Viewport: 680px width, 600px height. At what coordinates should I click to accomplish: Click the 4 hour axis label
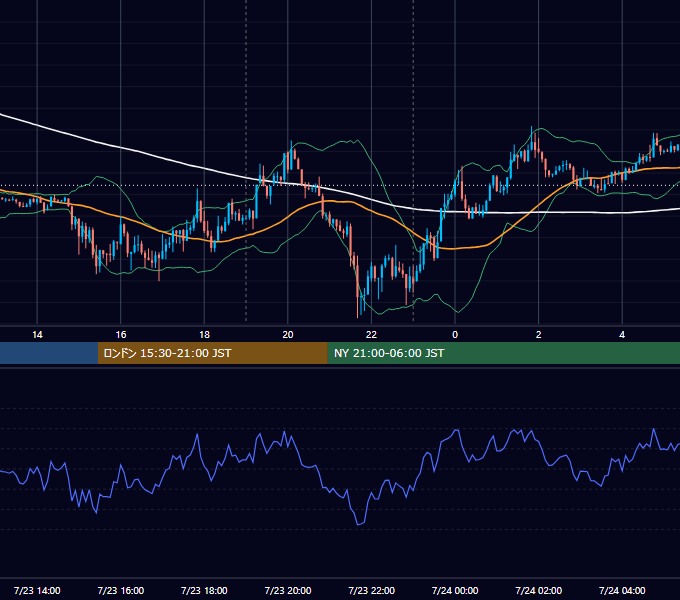(x=622, y=335)
